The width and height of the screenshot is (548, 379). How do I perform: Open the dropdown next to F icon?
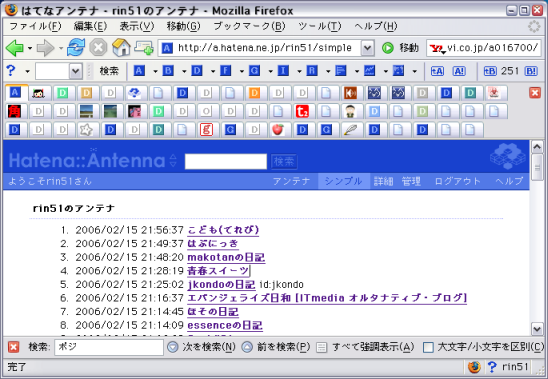pos(241,71)
